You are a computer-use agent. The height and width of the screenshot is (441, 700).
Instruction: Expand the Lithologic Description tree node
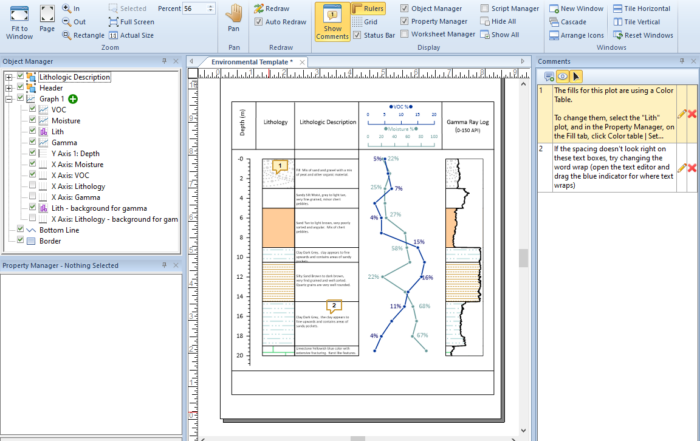(8, 77)
